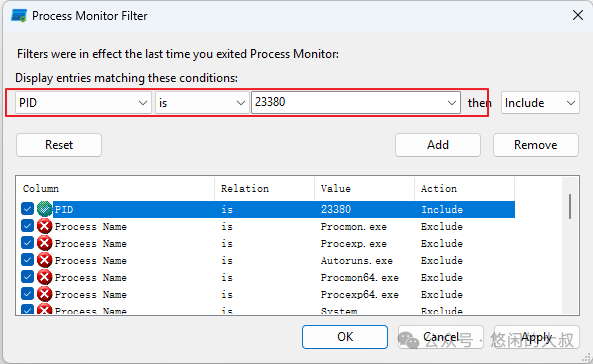Click the Add button
Image resolution: width=593 pixels, height=364 pixels.
click(x=438, y=145)
